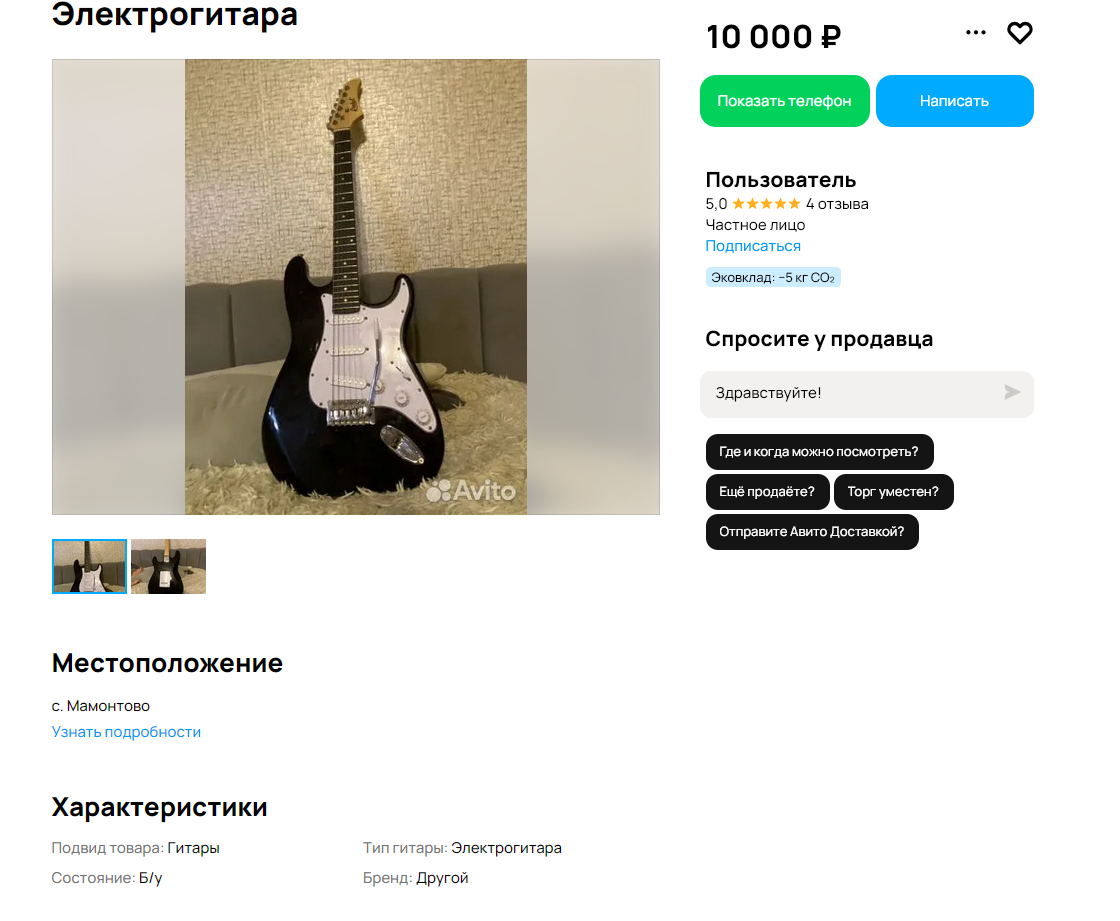The width and height of the screenshot is (1120, 921).
Task: Click the Эковклад CO₂ badge
Action: pos(773,277)
